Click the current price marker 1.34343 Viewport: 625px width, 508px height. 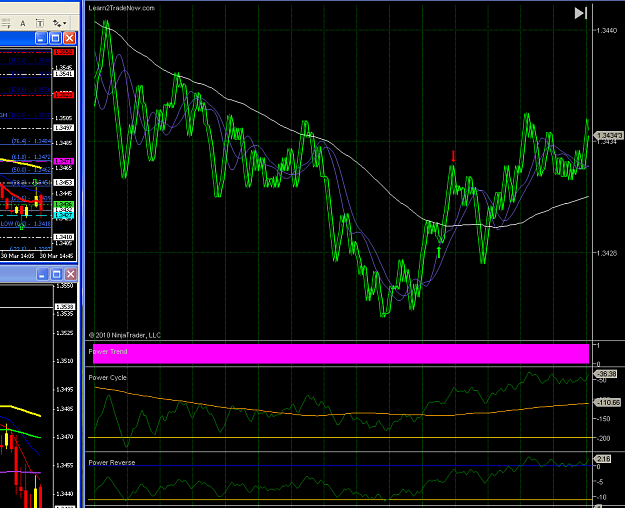tap(609, 136)
